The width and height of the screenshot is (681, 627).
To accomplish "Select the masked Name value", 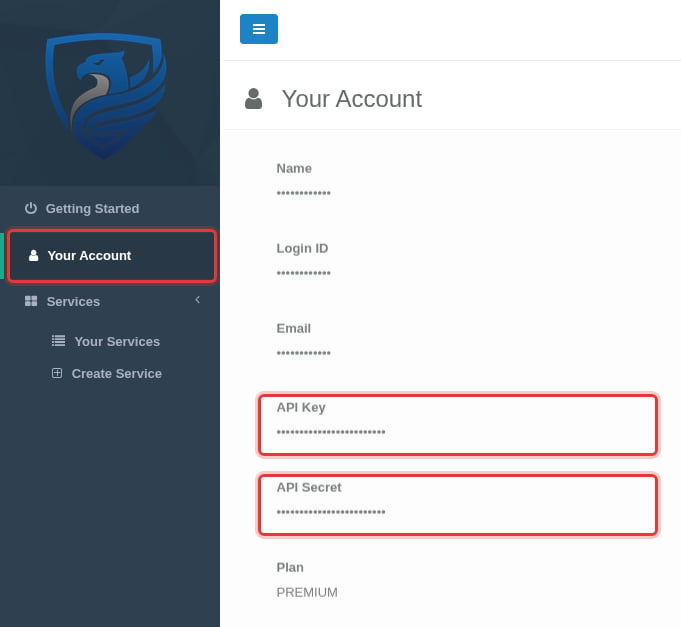I will tap(304, 193).
